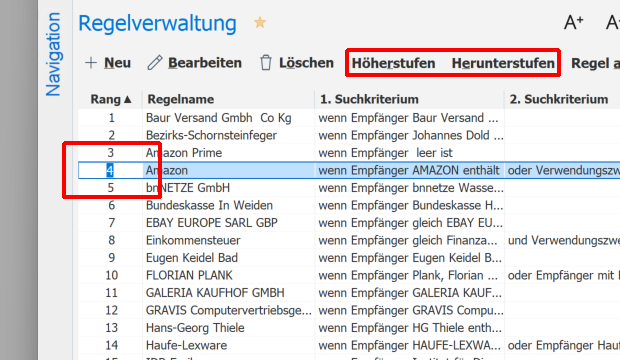Create a new rule with Neu
620x360 pixels.
tap(117, 63)
